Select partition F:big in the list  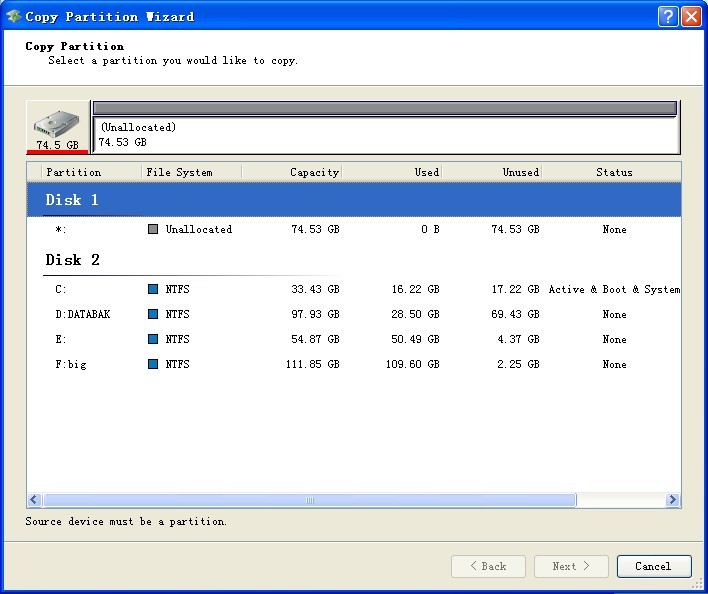click(x=354, y=364)
